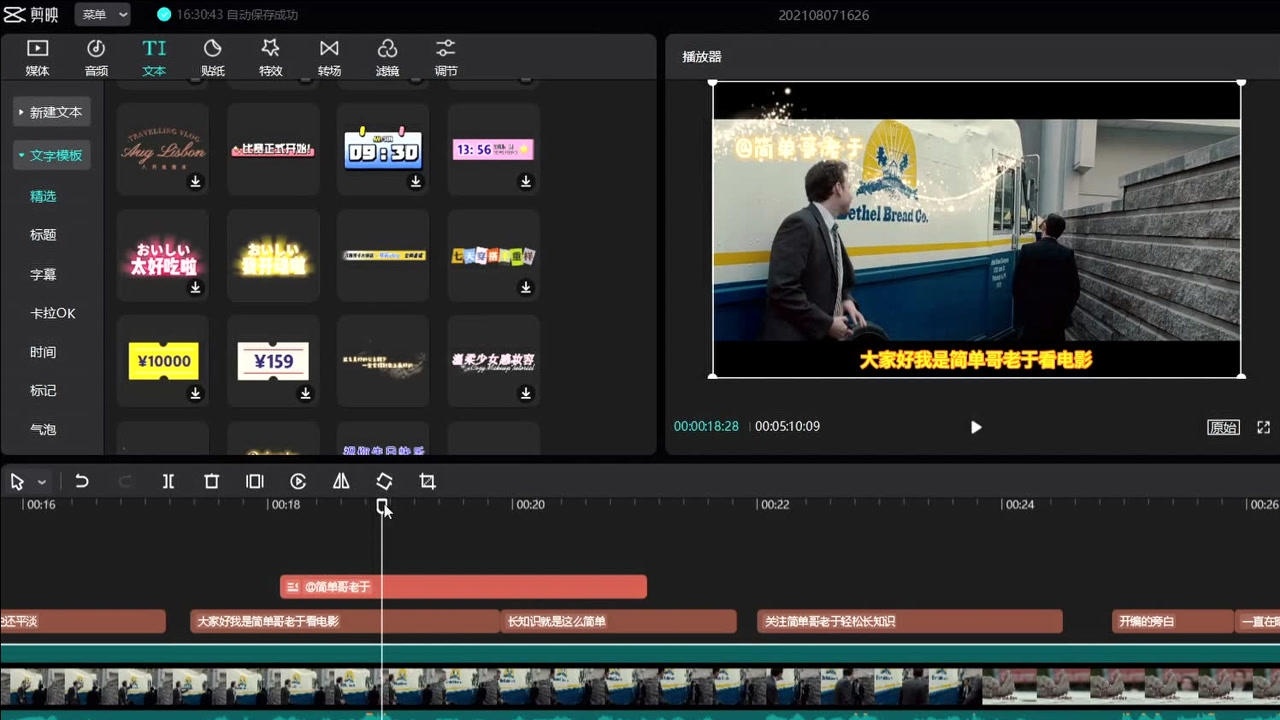This screenshot has height=720, width=1280.
Task: Click the top-right resize handle in the player
Action: 1241,83
